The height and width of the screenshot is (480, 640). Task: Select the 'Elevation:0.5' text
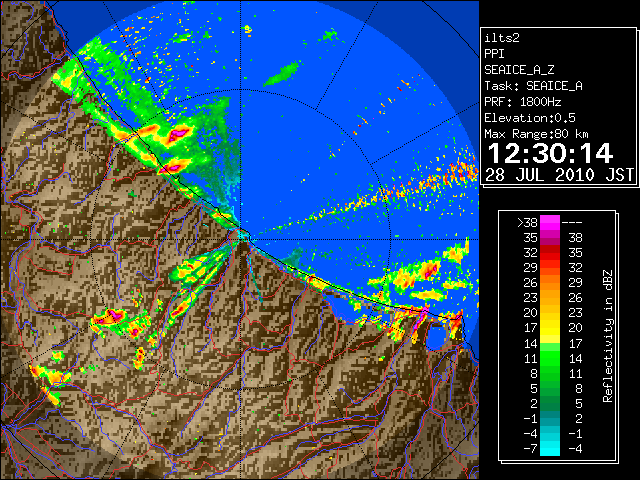(x=530, y=118)
